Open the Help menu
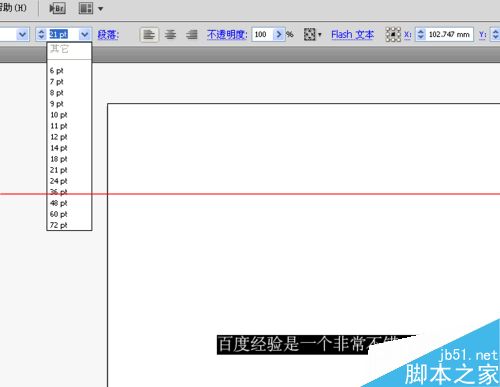This screenshot has width=500, height=387. (13, 7)
